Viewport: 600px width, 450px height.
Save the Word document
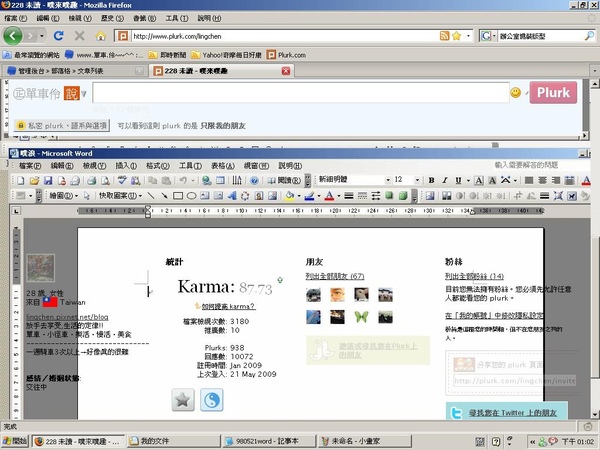click(48, 181)
